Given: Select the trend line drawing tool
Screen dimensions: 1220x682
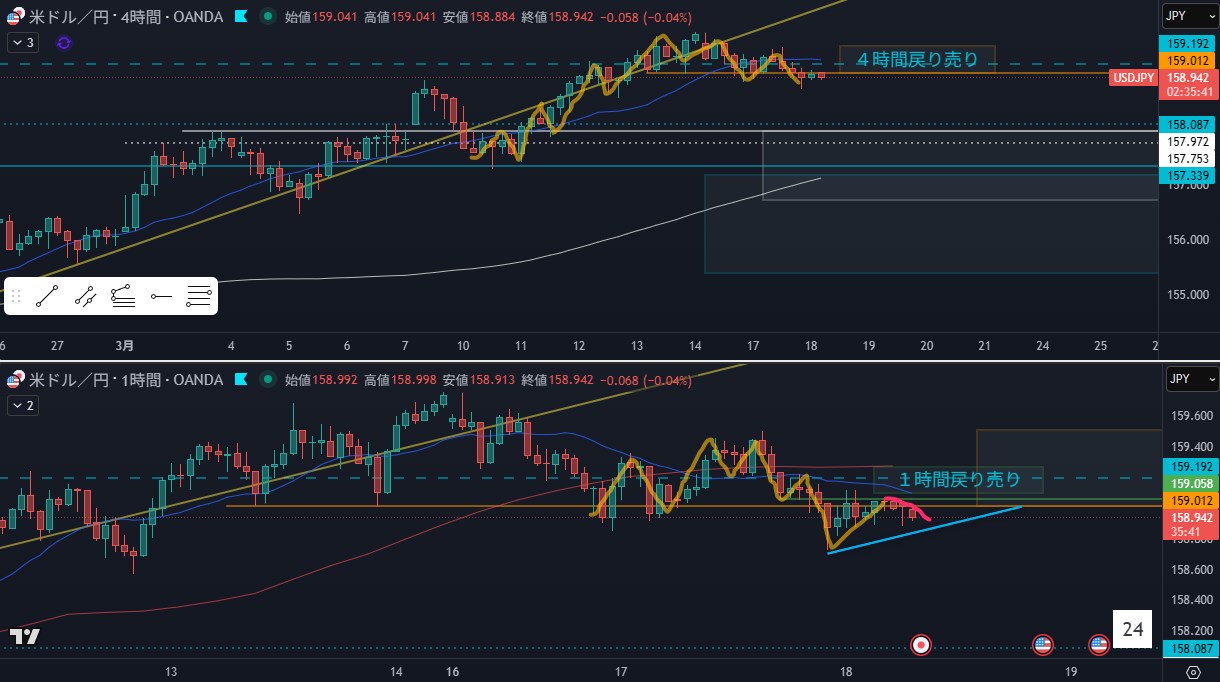Looking at the screenshot, I should pyautogui.click(x=47, y=296).
